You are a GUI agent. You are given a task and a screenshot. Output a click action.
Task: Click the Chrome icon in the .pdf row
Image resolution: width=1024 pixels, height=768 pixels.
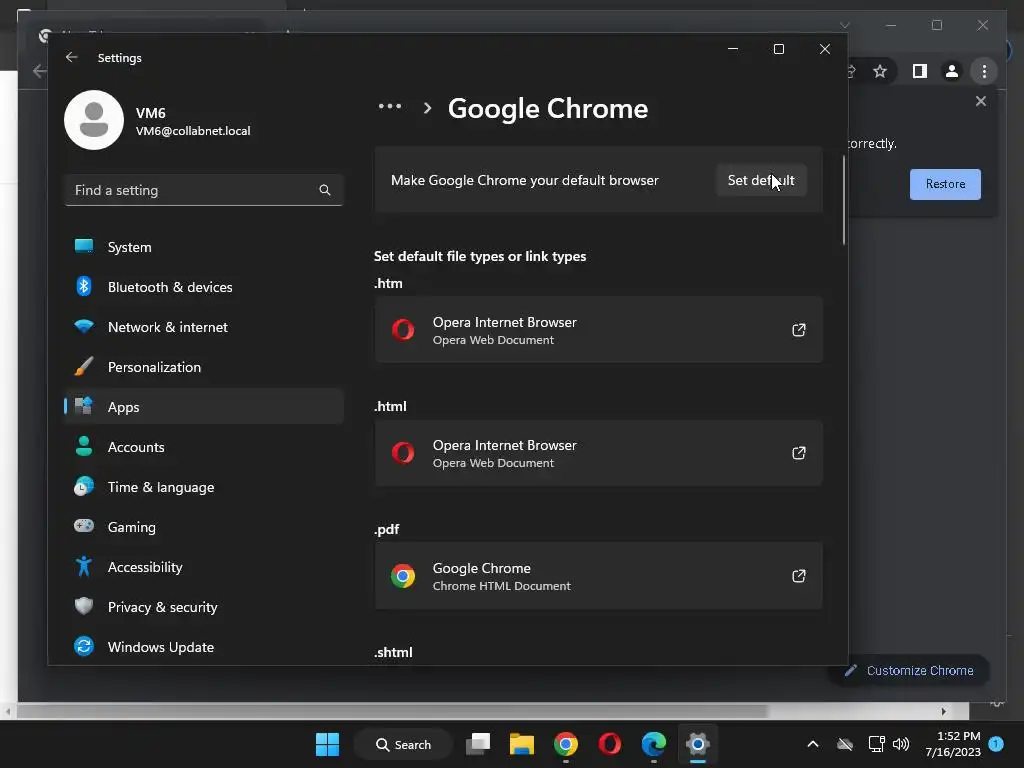(403, 576)
